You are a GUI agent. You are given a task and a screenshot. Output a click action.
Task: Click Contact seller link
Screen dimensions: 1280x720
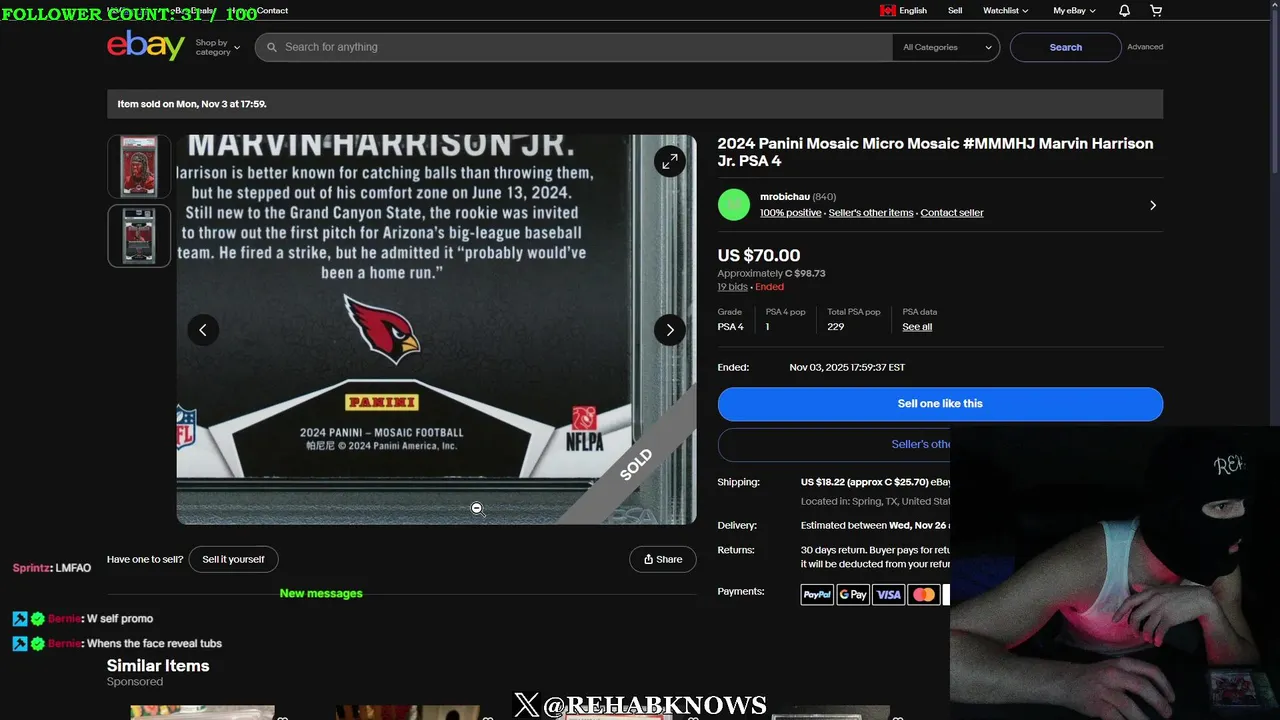pos(952,213)
